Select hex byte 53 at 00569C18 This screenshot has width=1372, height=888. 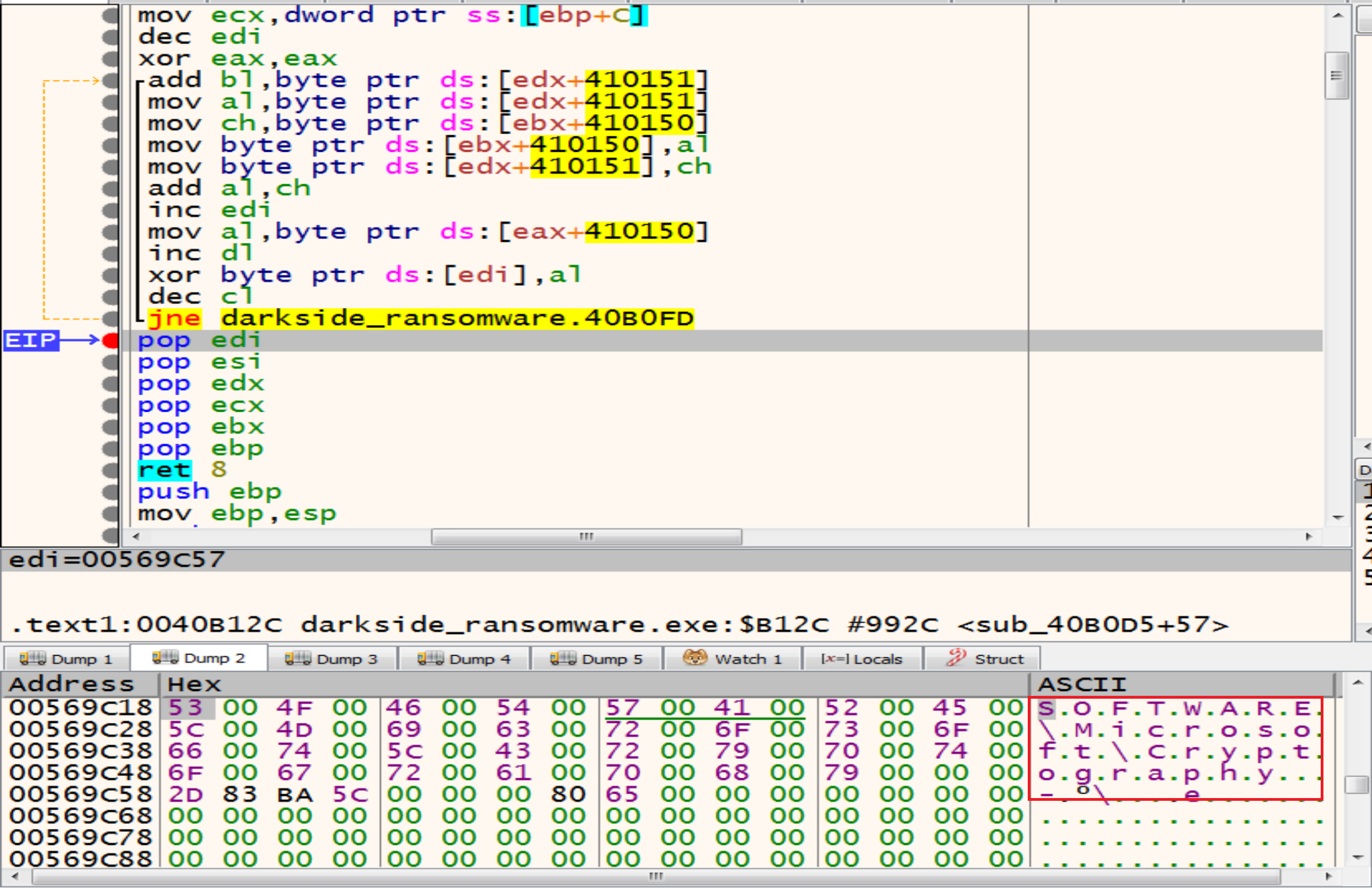[184, 708]
